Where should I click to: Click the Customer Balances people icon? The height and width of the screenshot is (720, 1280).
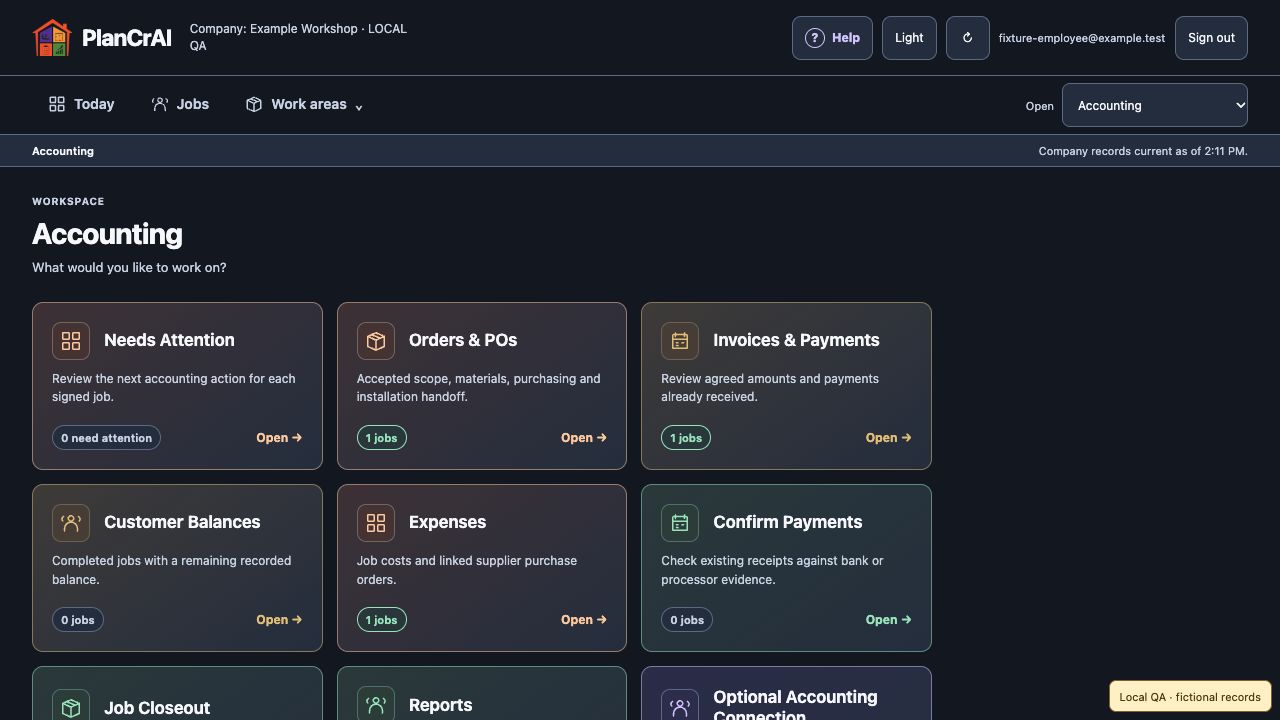[x=71, y=523]
